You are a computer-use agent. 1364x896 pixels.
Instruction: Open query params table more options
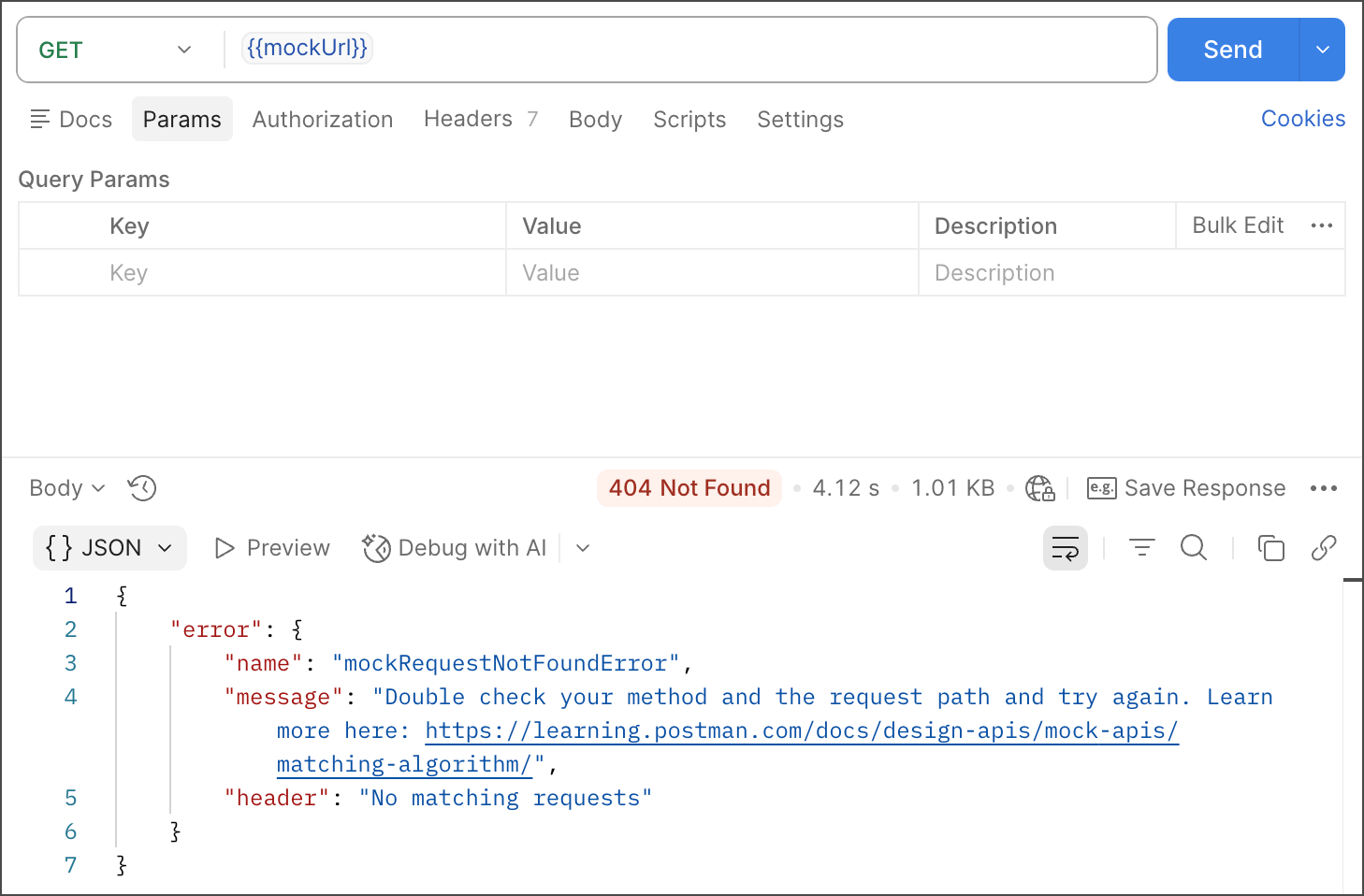tap(1321, 225)
